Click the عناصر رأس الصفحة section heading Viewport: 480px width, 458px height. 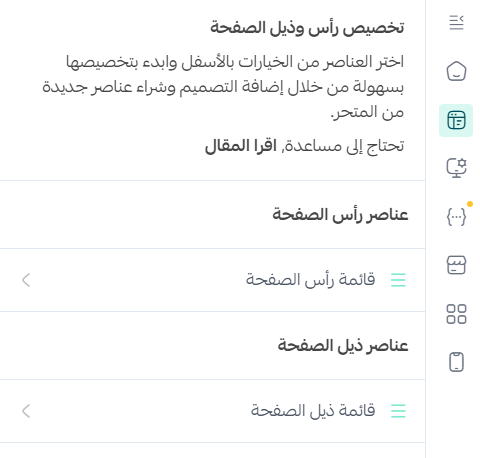[x=340, y=214]
